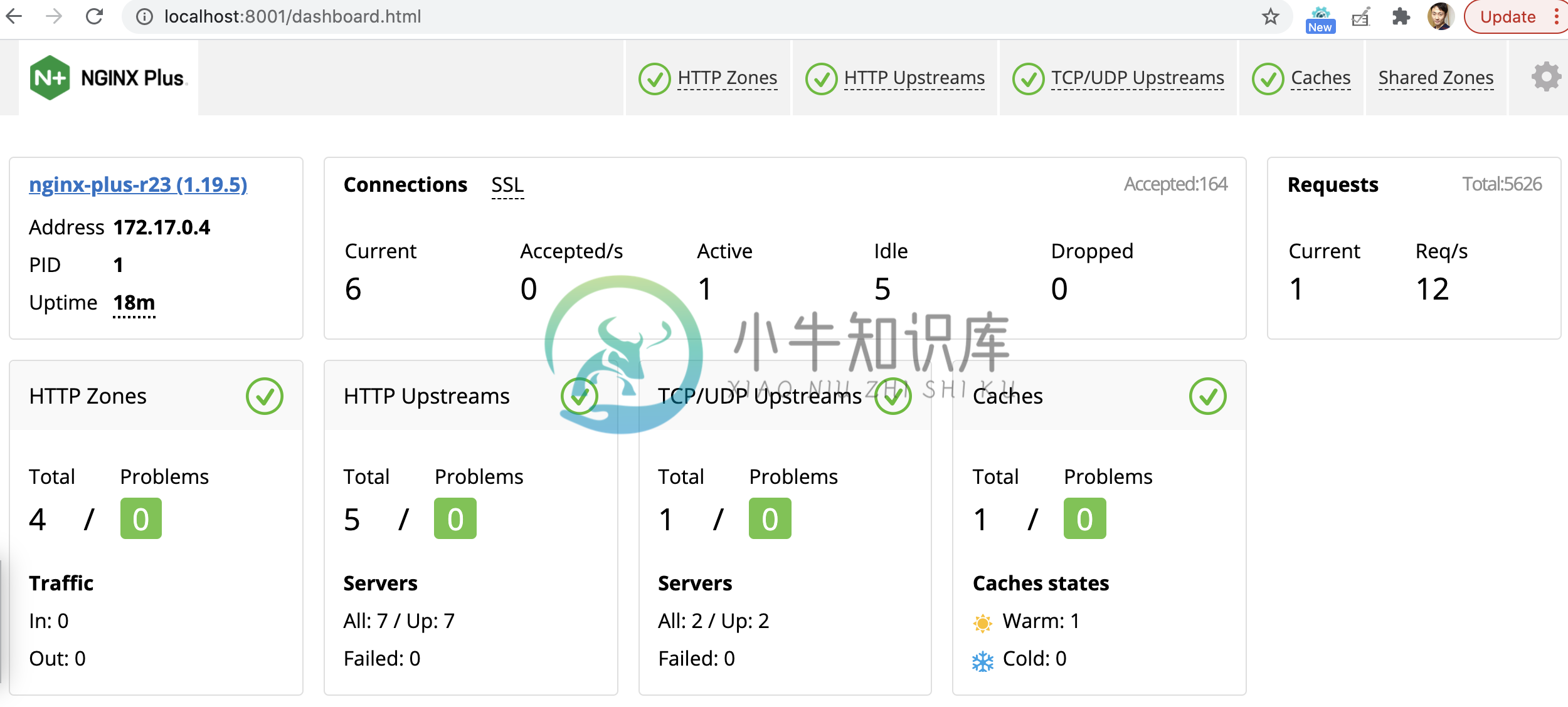
Task: Switch to the Shared Zones tab
Action: 1436,78
